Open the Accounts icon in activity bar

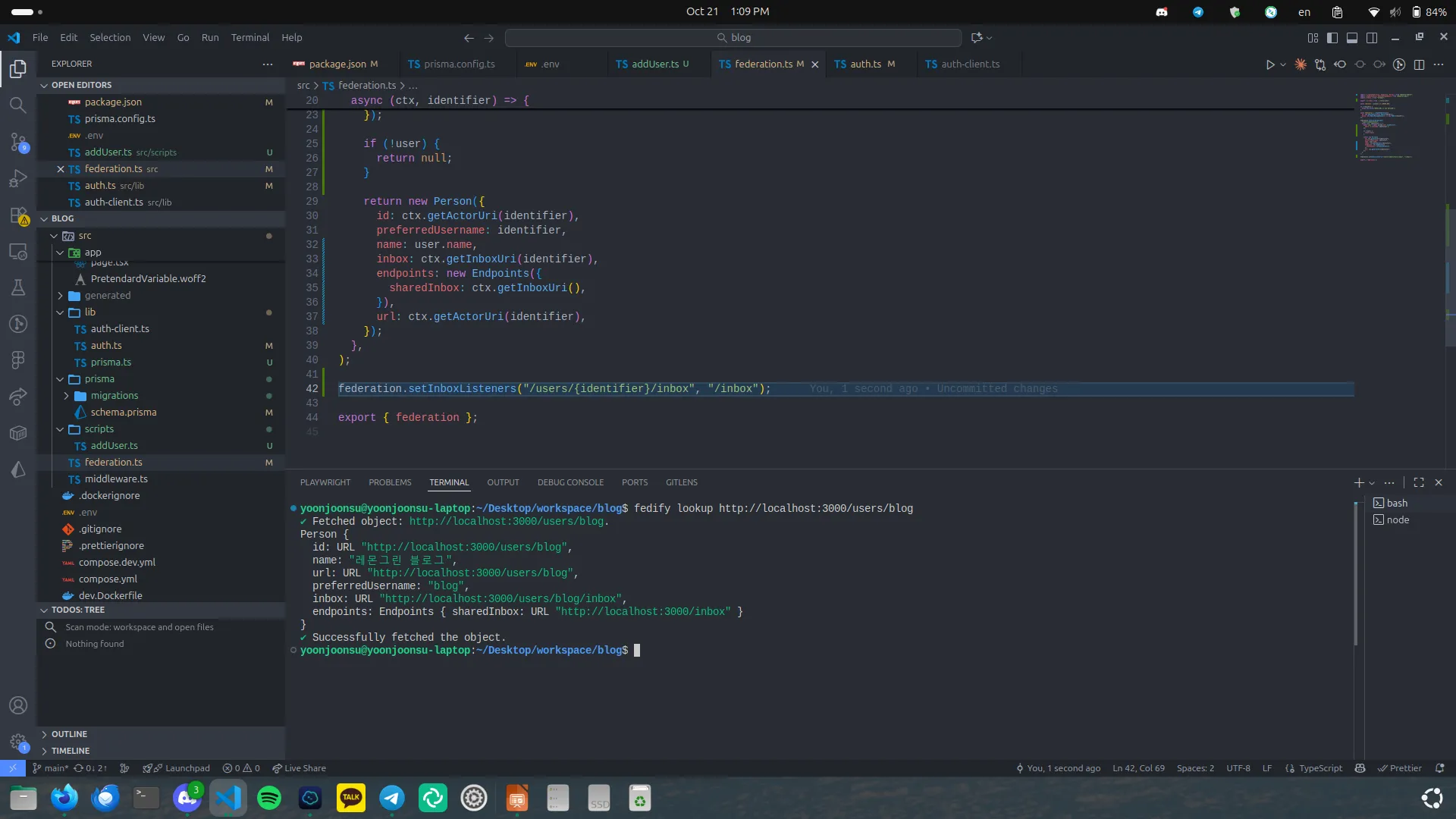18,705
